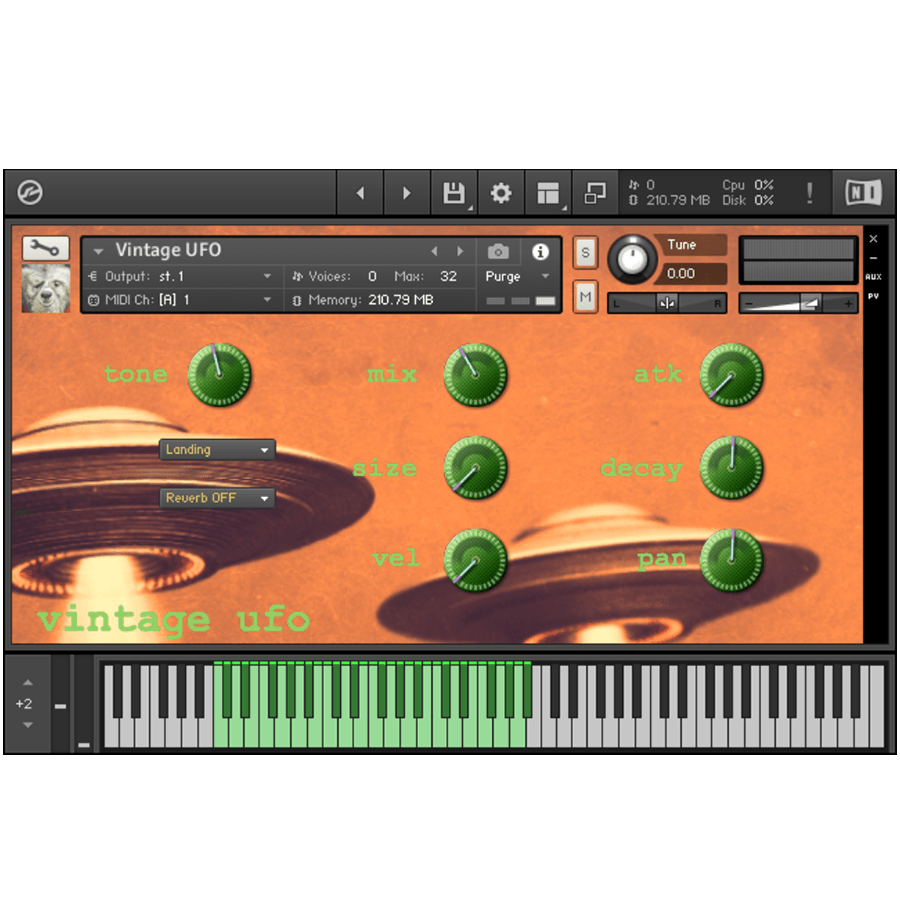Viewport: 900px width, 900px height.
Task: Open the Purge dropdown menu
Action: (x=517, y=276)
